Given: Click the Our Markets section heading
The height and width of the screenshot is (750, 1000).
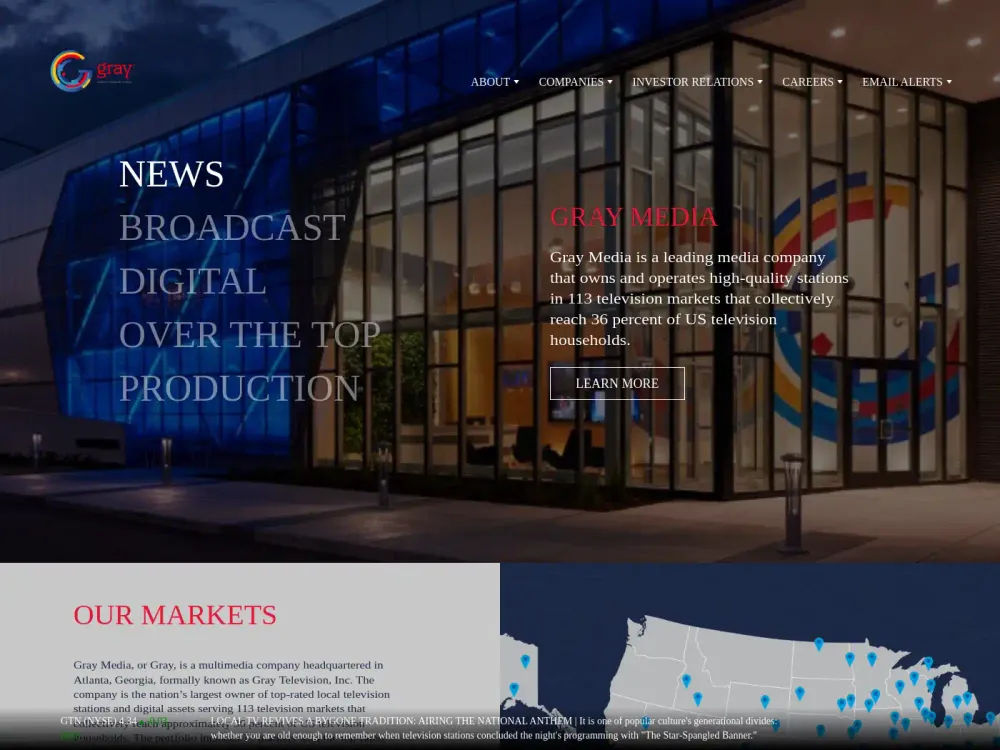Looking at the screenshot, I should pos(175,614).
